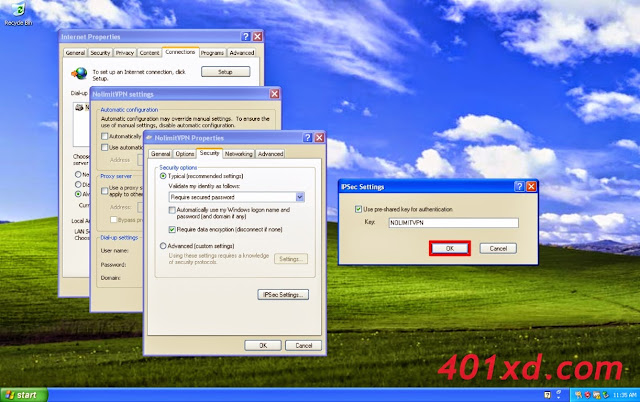
Task: Open Advanced tab in NolimitVPN Properties
Action: point(270,154)
